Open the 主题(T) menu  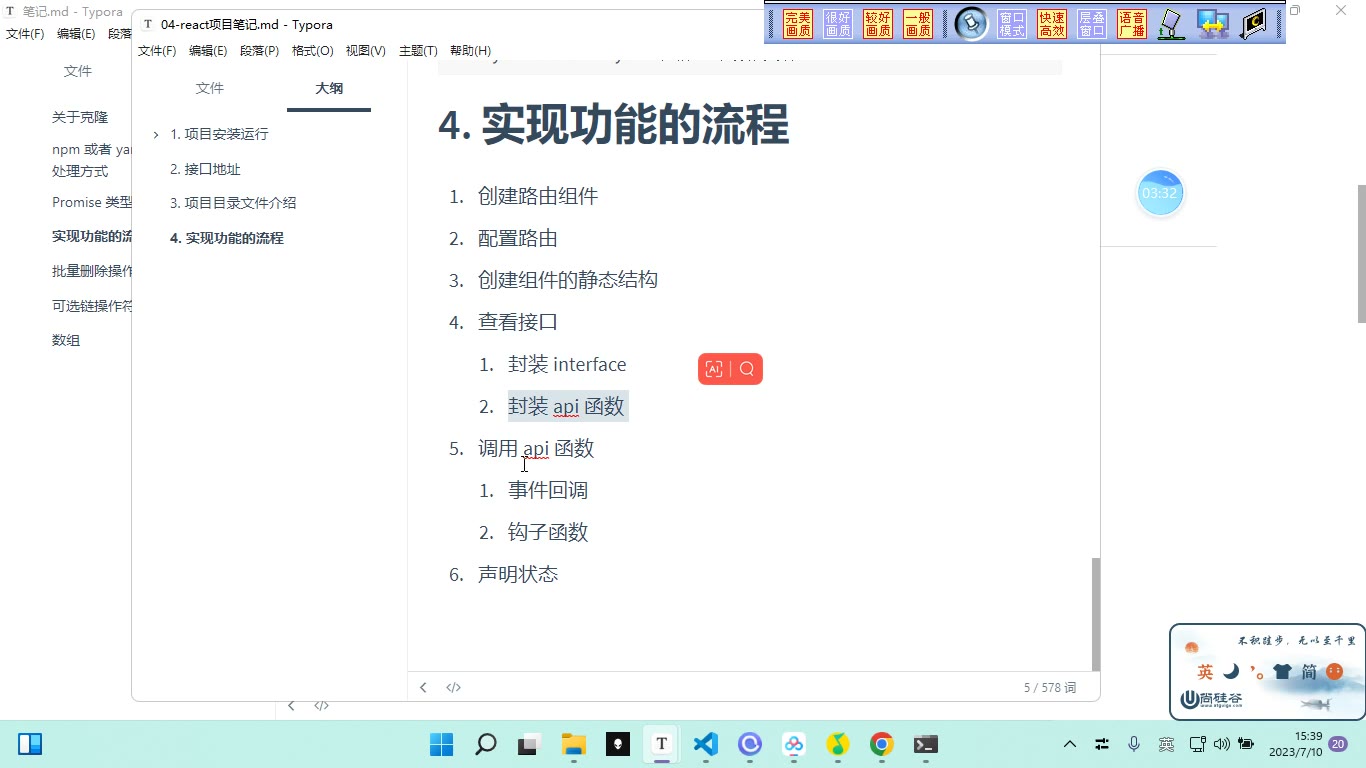tap(418, 50)
